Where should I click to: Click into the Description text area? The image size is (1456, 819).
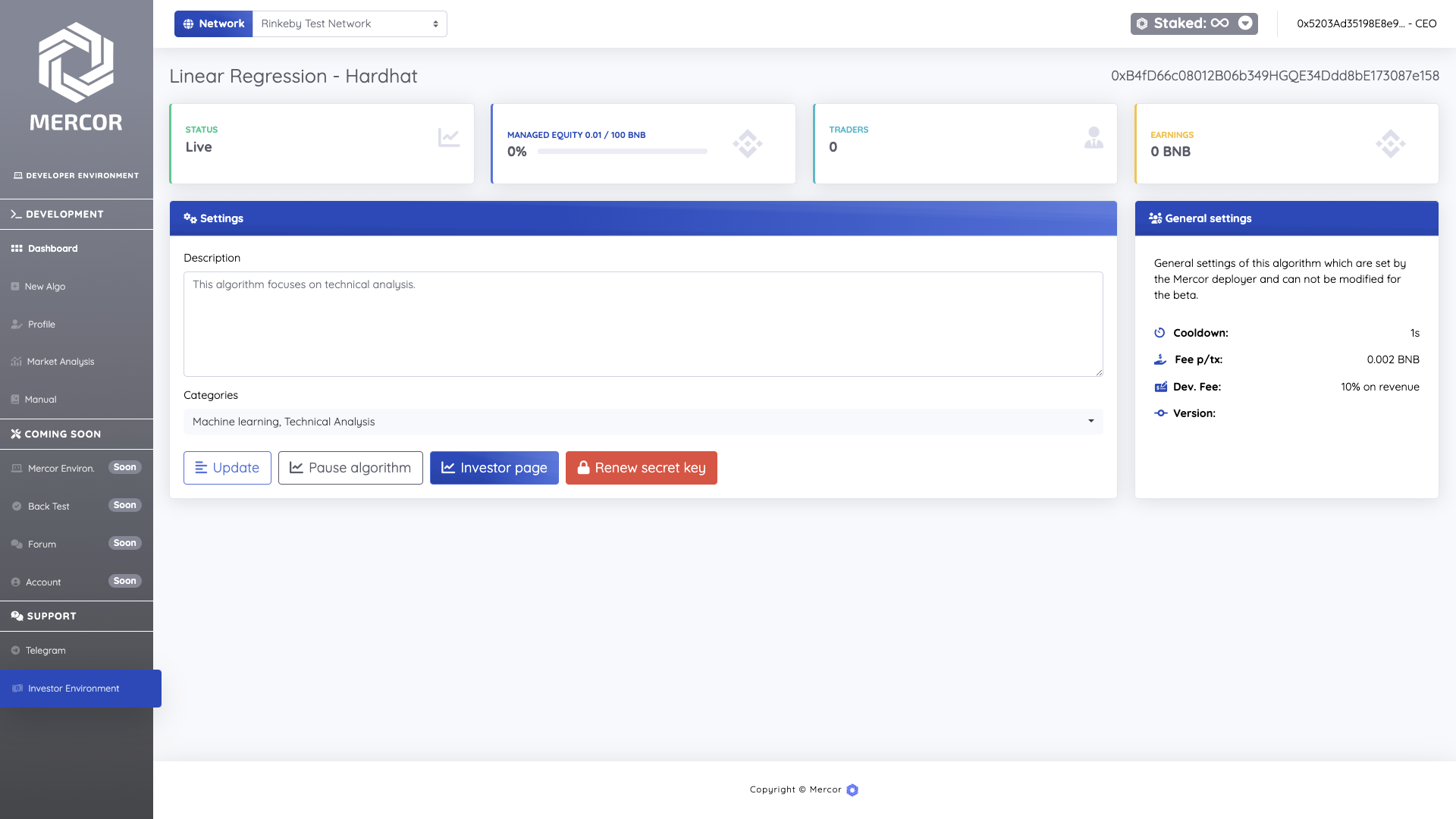[x=642, y=324]
